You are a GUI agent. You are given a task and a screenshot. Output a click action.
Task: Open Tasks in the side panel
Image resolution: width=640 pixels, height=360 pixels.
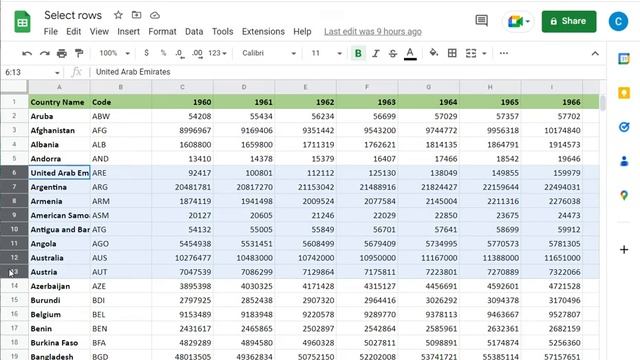[624, 127]
